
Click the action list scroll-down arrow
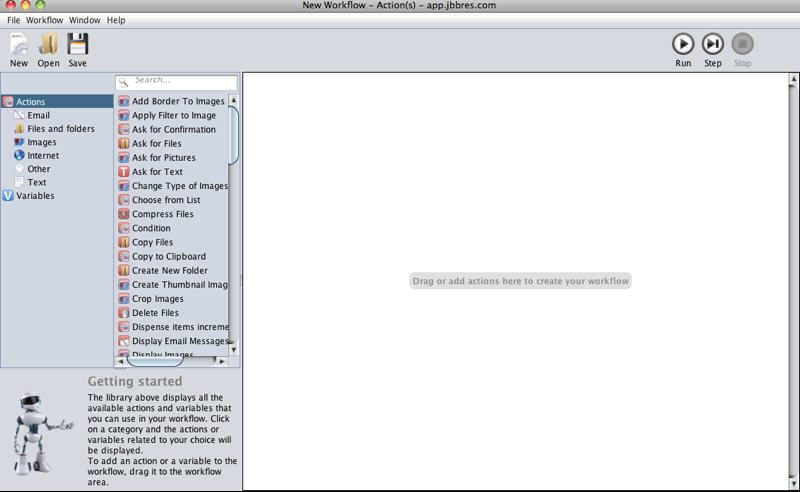234,350
